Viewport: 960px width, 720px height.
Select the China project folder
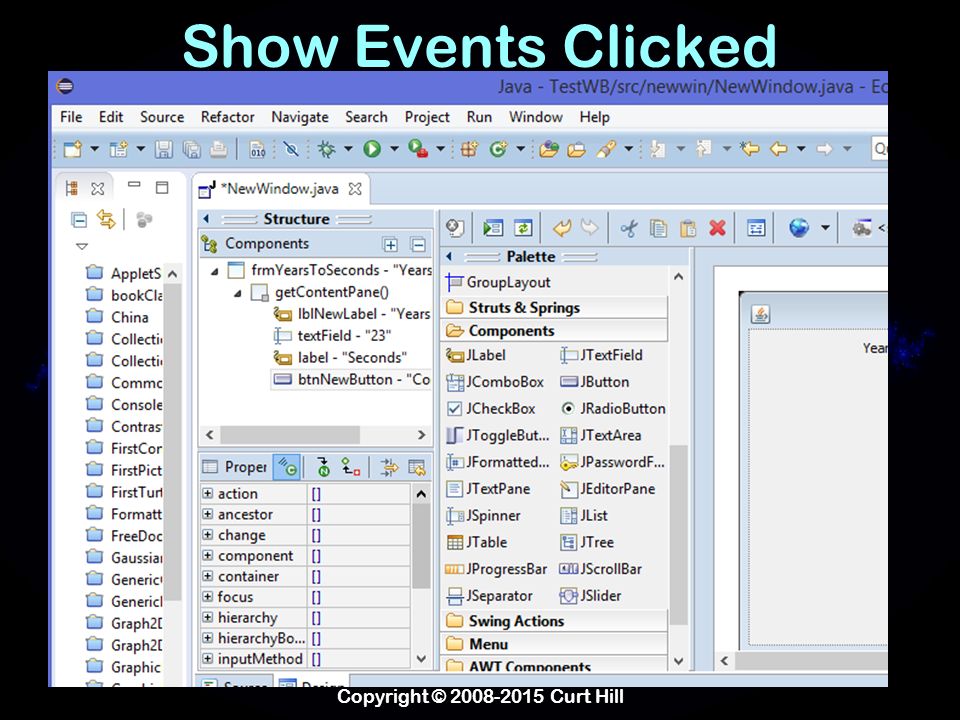click(118, 317)
